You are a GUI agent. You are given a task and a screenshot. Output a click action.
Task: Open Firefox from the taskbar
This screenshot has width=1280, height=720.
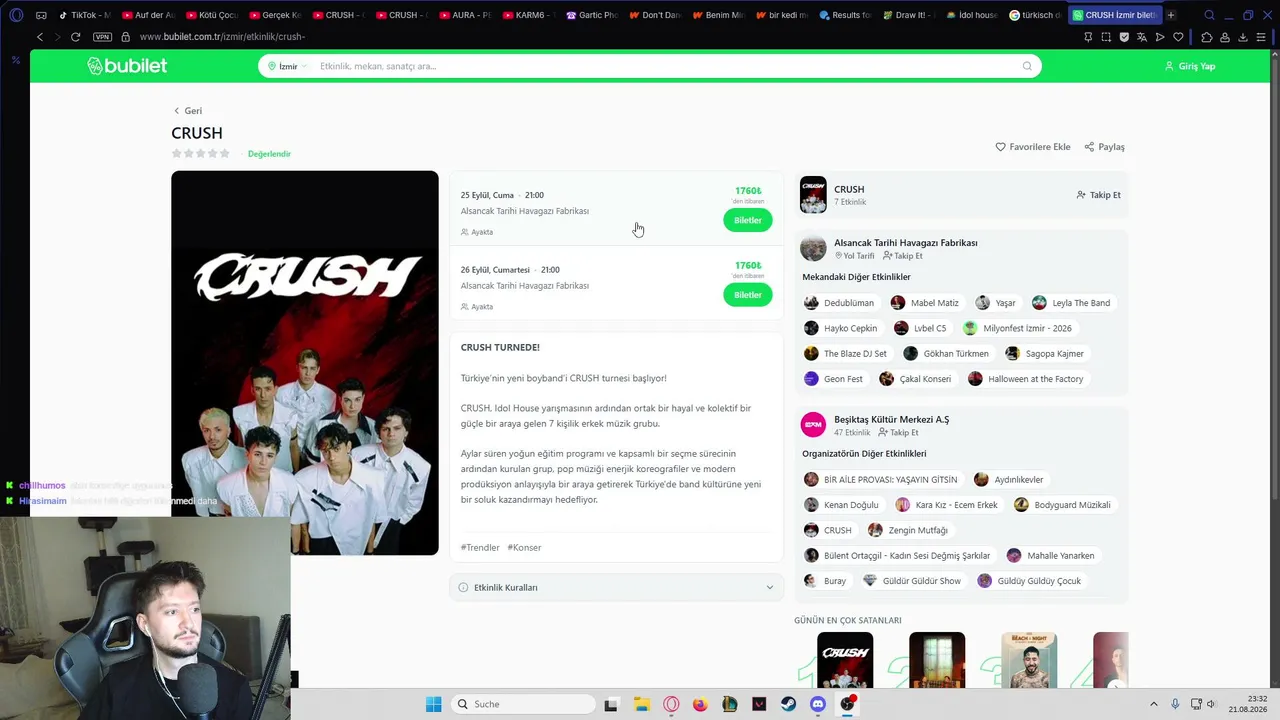(x=700, y=704)
